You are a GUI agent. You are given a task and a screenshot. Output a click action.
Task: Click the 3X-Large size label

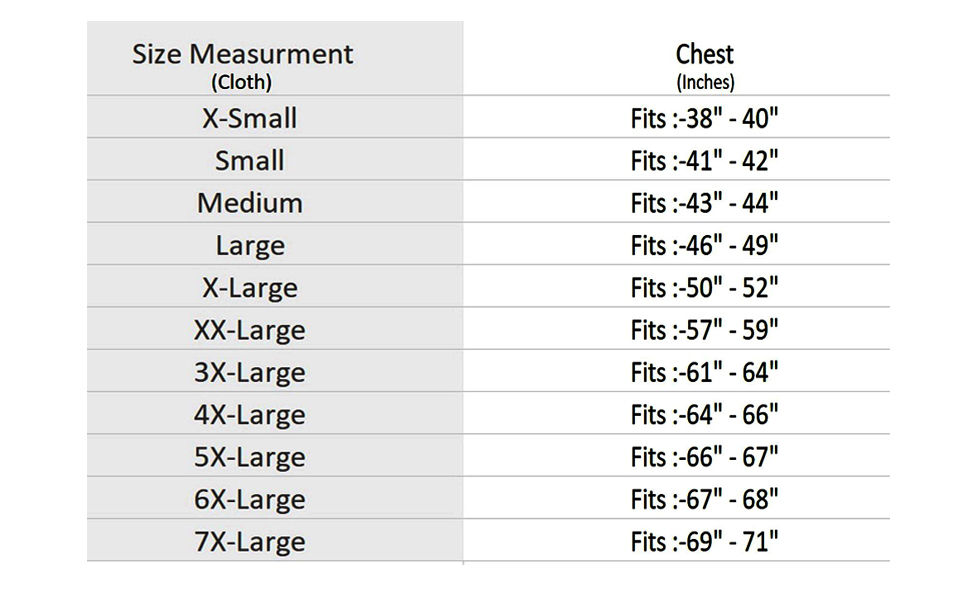[250, 373]
